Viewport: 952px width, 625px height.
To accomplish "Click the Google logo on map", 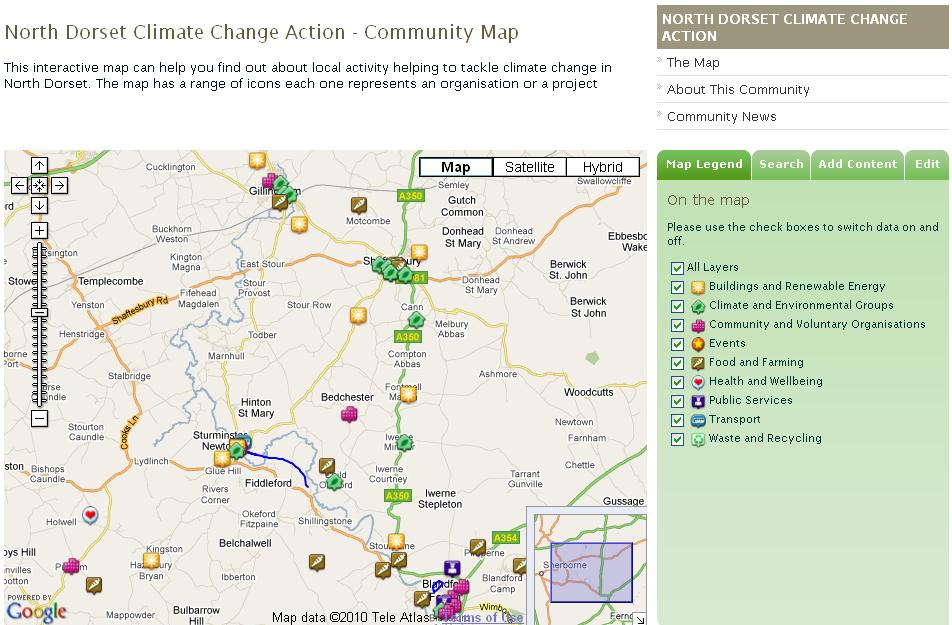I will click(37, 611).
